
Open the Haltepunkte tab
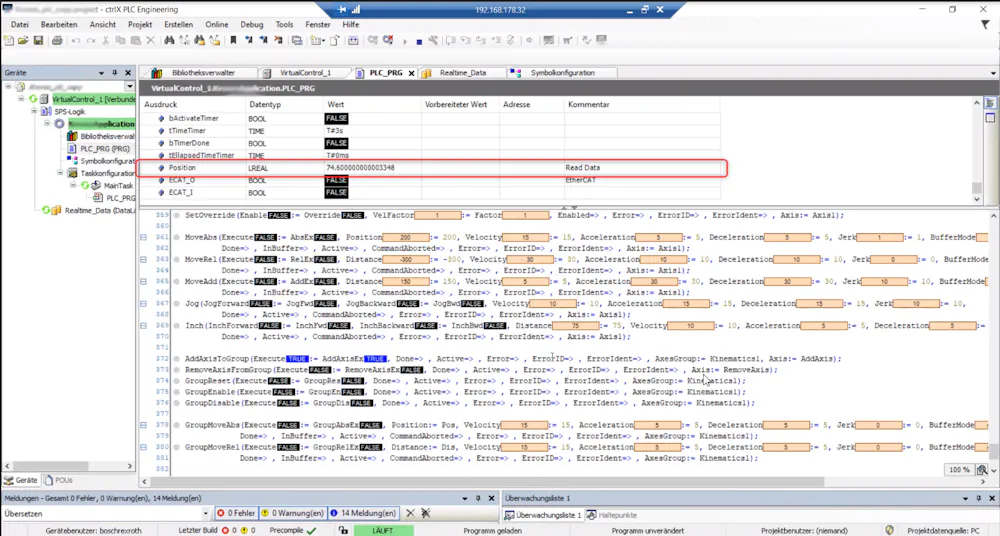click(x=612, y=515)
